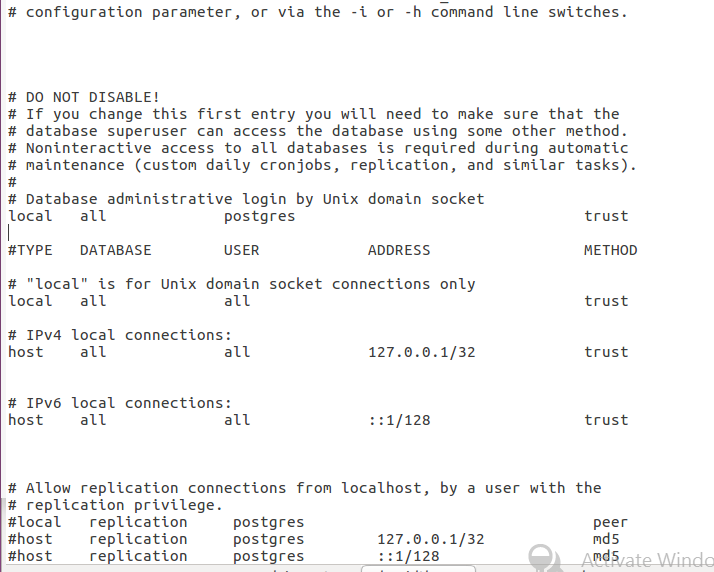
Task: Click the 'DATABASE' column header text
Action: pyautogui.click(x=116, y=250)
